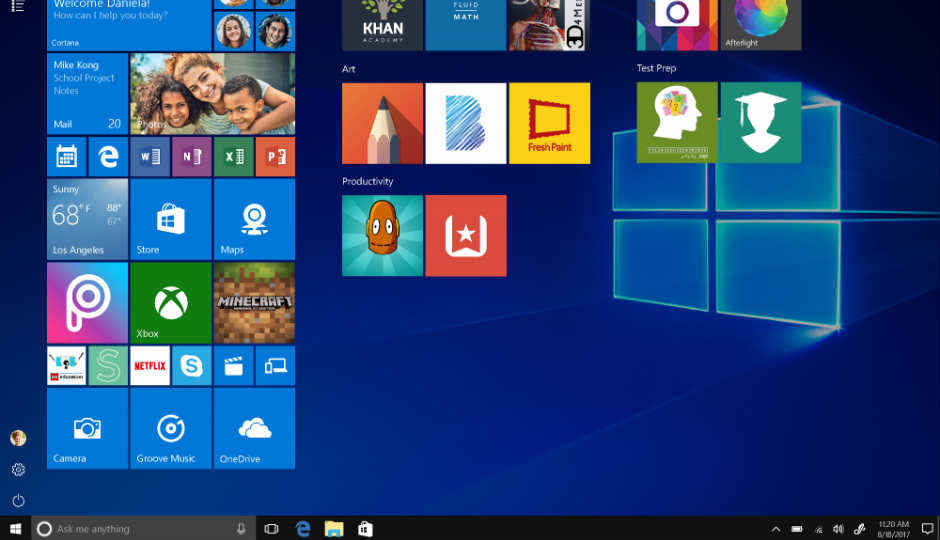Screen dimensions: 940x540
Task: Open the blue scribble B tile under Art
Action: [x=466, y=123]
